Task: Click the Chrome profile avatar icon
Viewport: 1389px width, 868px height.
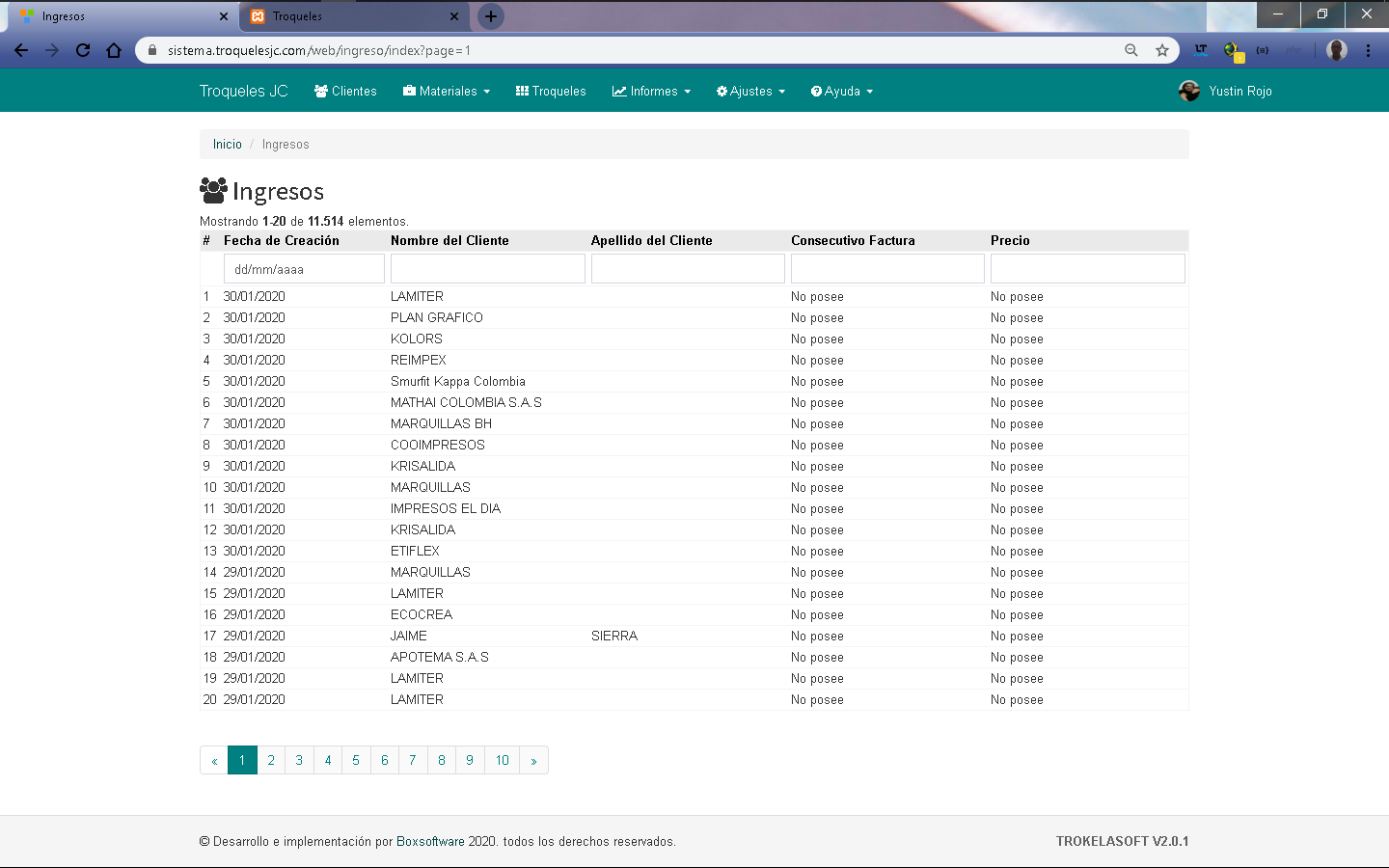Action: pyautogui.click(x=1336, y=50)
